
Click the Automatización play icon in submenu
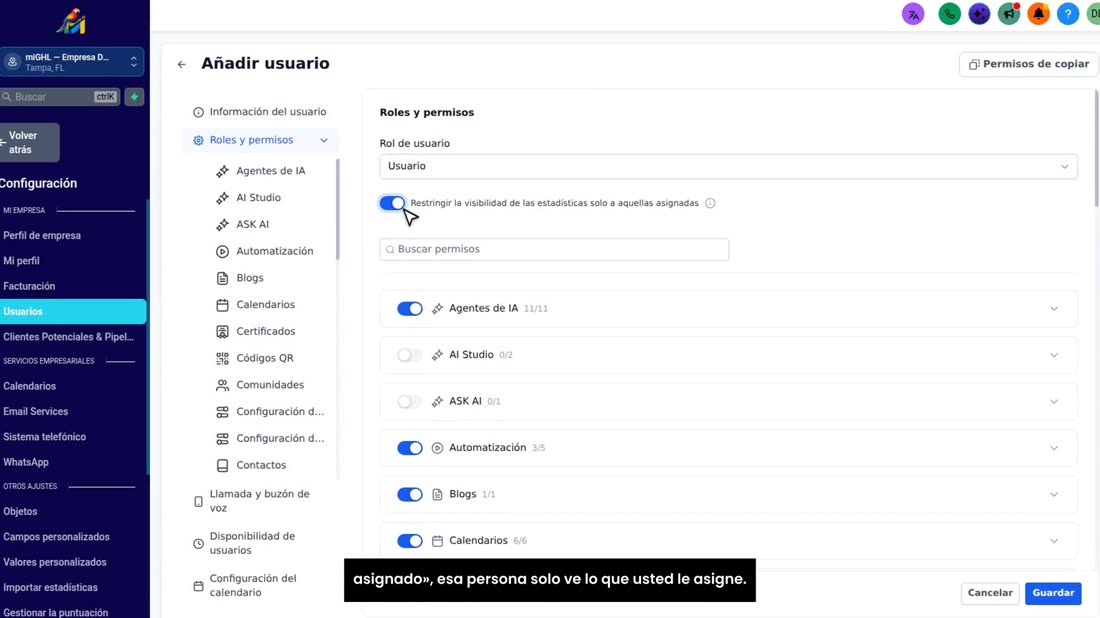222,251
